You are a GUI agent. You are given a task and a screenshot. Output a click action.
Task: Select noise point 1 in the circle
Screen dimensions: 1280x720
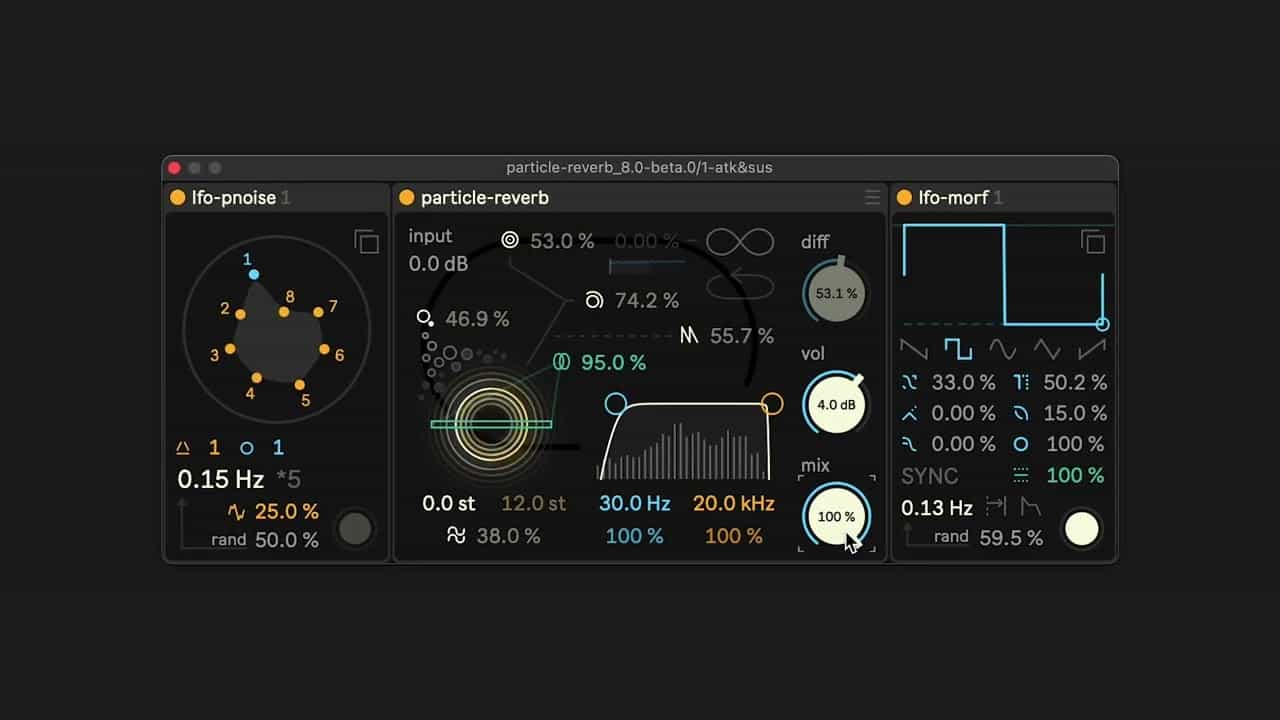254,274
